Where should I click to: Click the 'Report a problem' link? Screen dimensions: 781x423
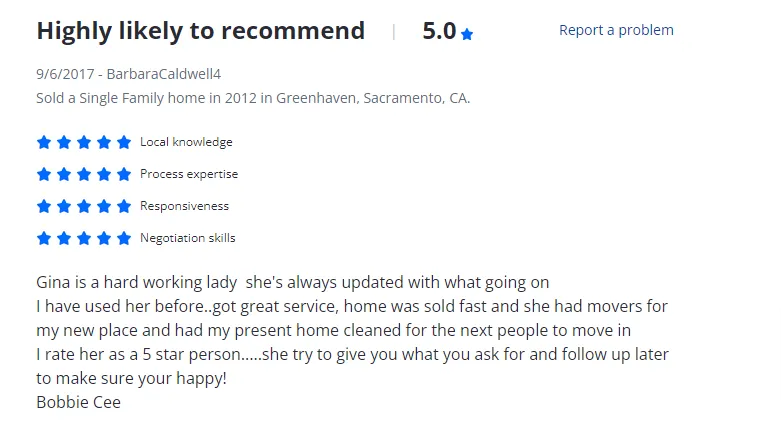616,30
